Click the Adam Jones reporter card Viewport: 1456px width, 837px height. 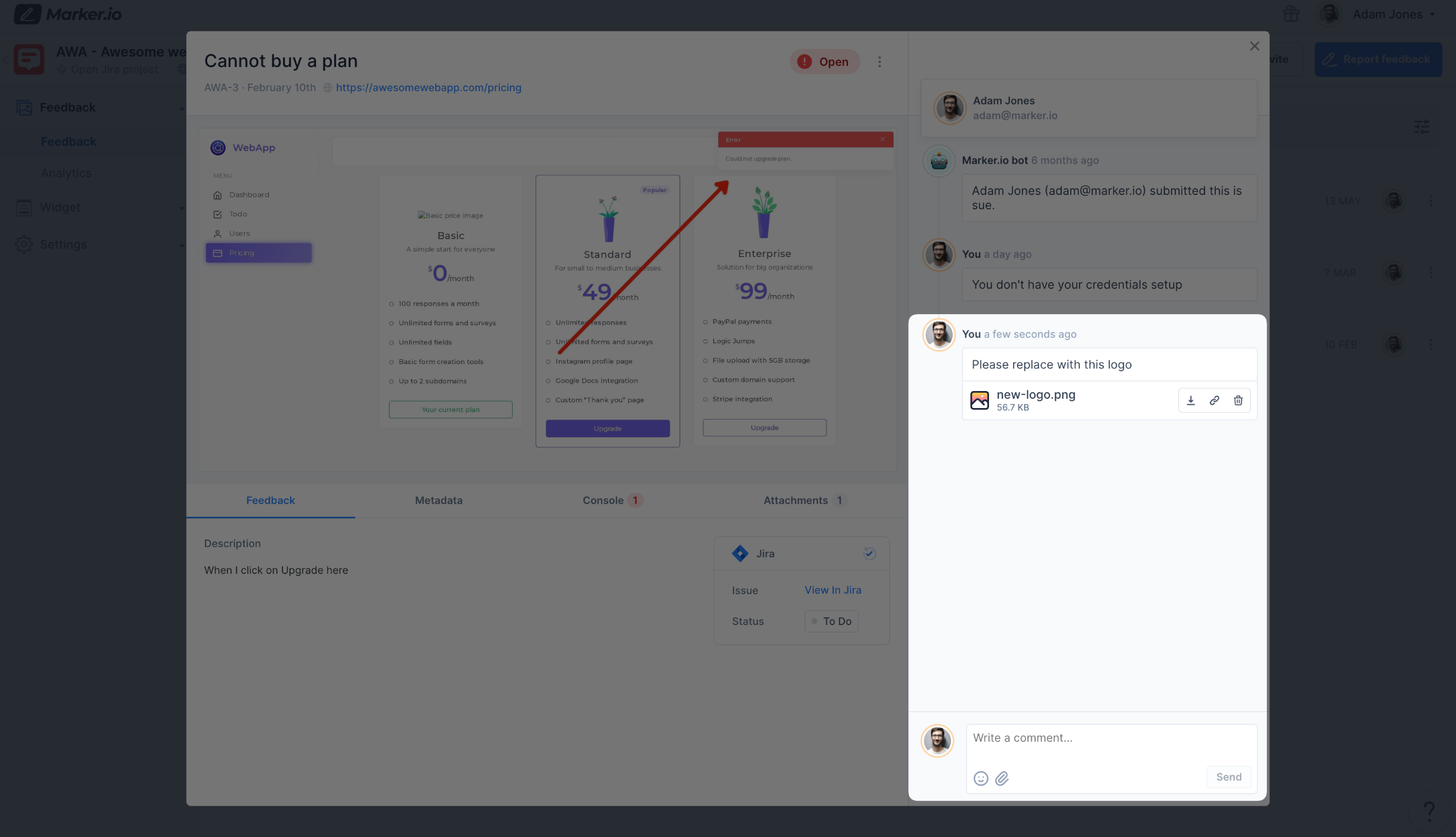pos(1088,108)
